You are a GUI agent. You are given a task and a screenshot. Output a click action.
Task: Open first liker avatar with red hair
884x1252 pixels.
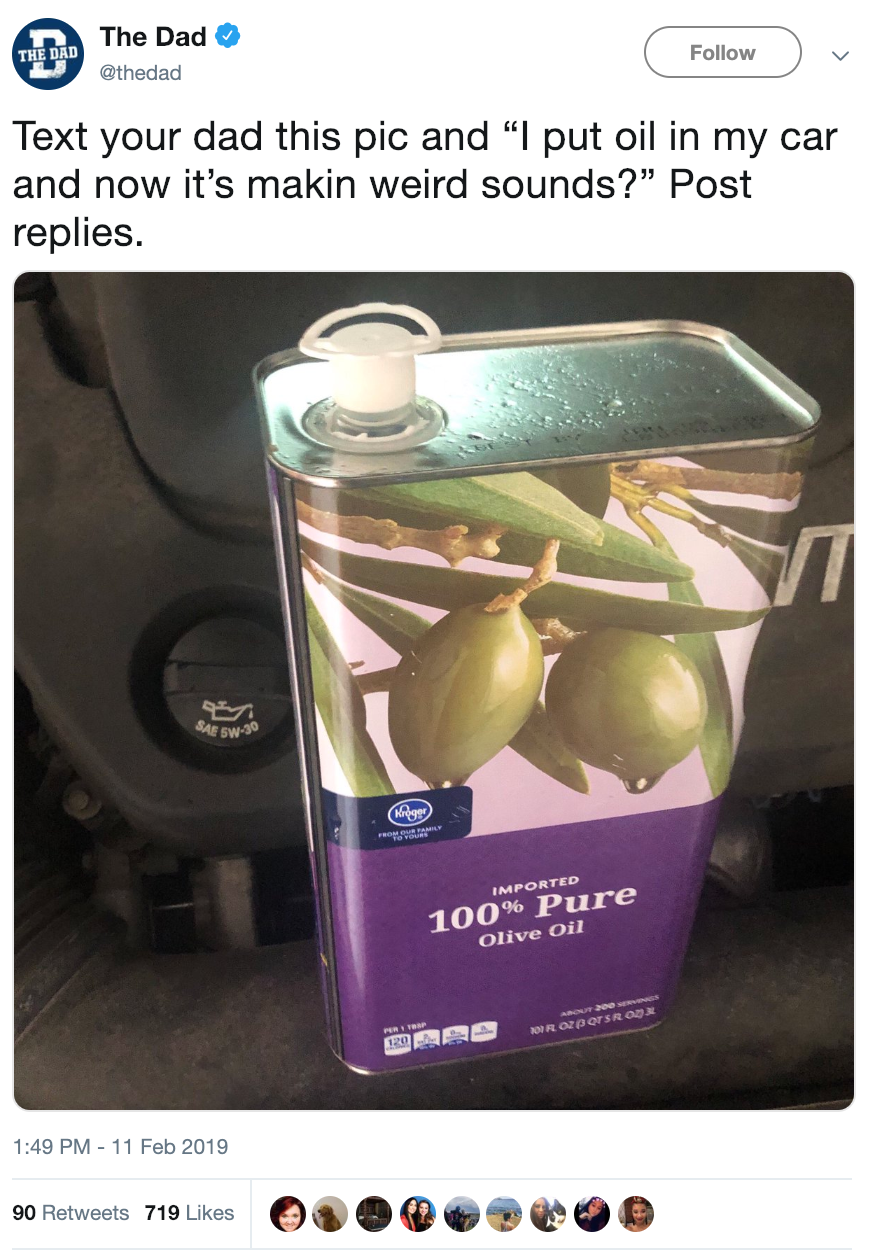[x=287, y=1213]
